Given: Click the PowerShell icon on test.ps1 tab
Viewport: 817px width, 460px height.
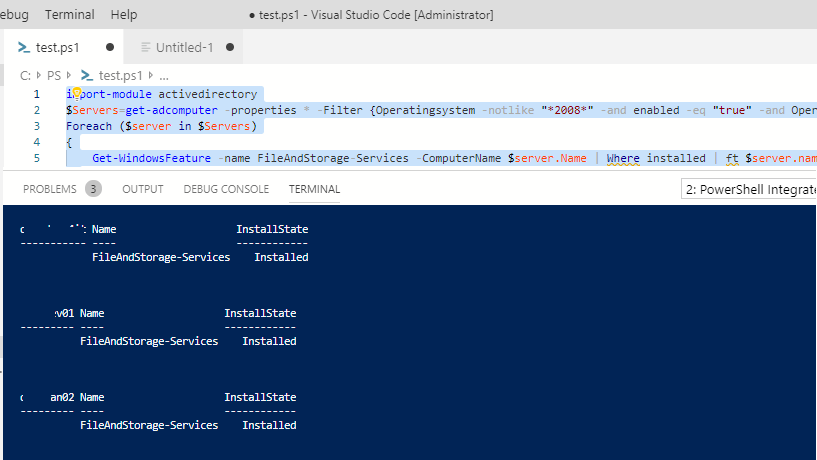Looking at the screenshot, I should click(23, 47).
